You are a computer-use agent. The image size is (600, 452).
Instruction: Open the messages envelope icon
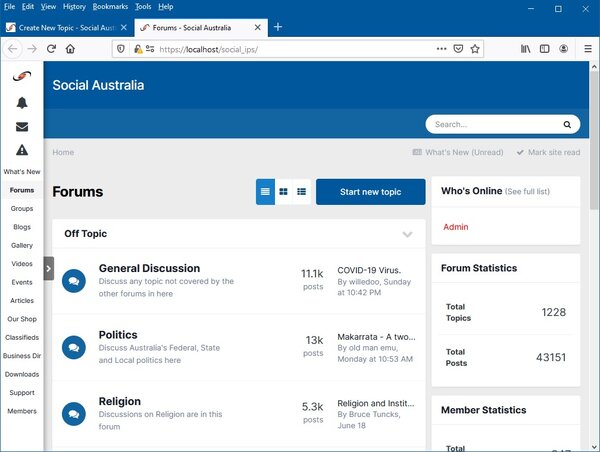pos(21,126)
